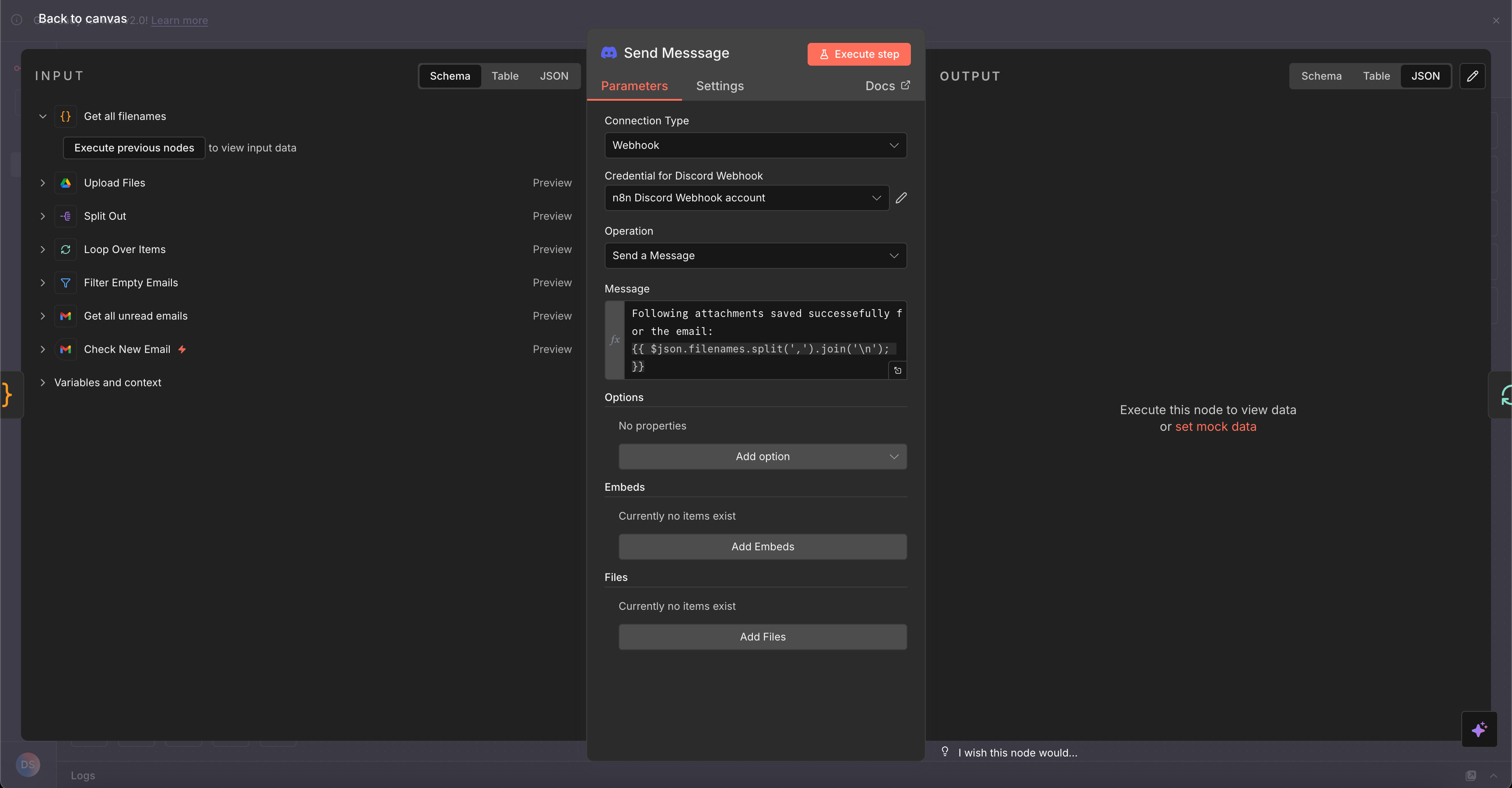Click the trigger lightning bolt on Check New Email
The image size is (1512, 788).
click(x=182, y=349)
